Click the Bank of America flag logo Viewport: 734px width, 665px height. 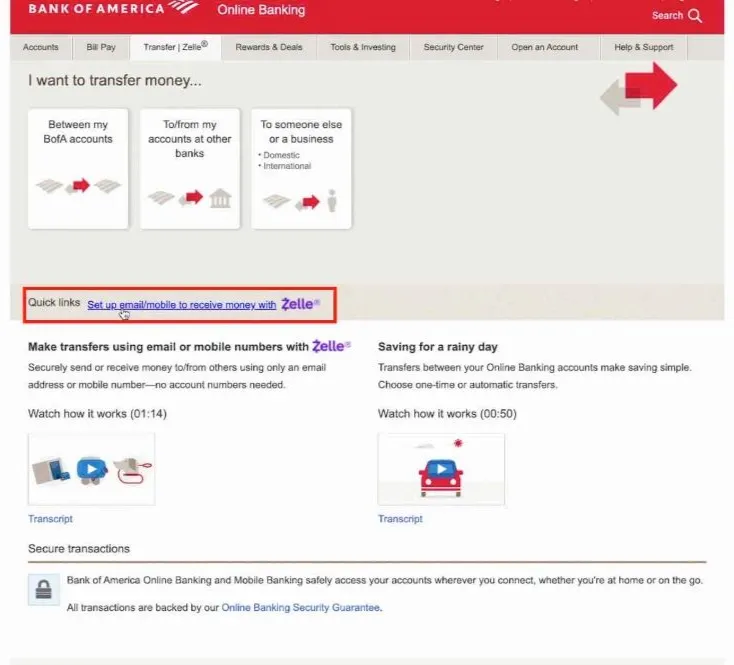pos(183,7)
